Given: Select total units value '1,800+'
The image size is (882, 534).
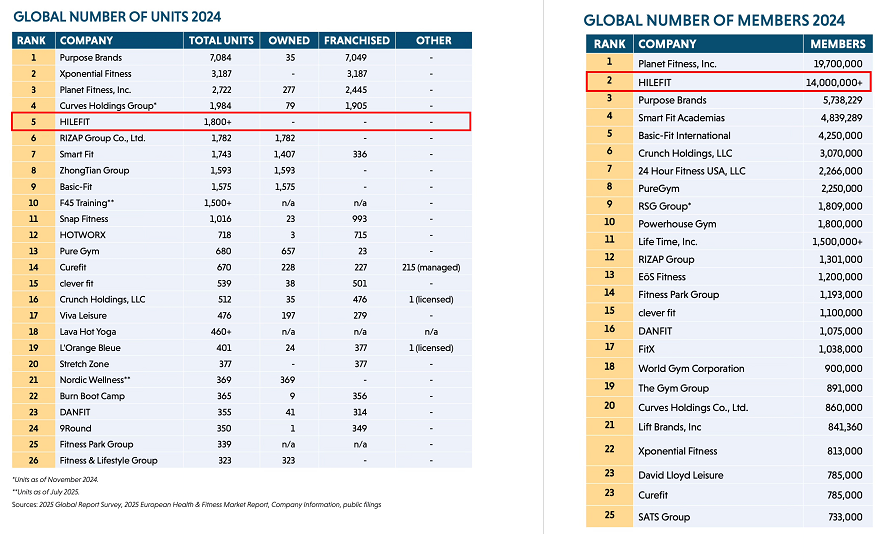Looking at the screenshot, I should [218, 122].
